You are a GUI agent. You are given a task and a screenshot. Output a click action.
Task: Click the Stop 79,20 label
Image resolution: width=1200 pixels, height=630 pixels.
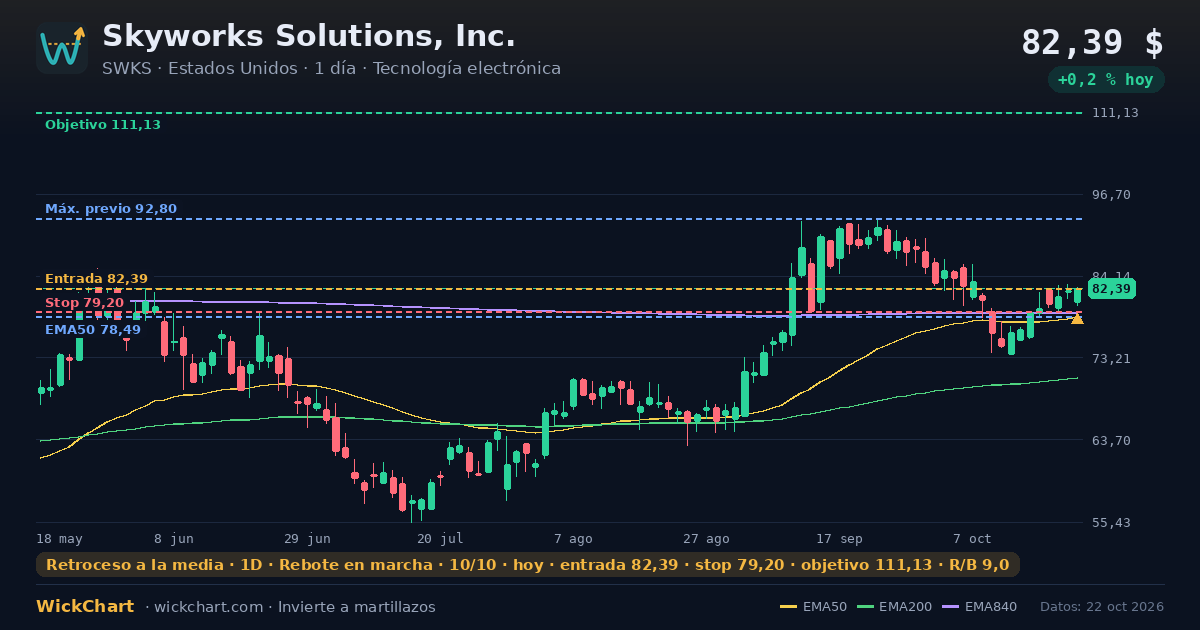[84, 302]
